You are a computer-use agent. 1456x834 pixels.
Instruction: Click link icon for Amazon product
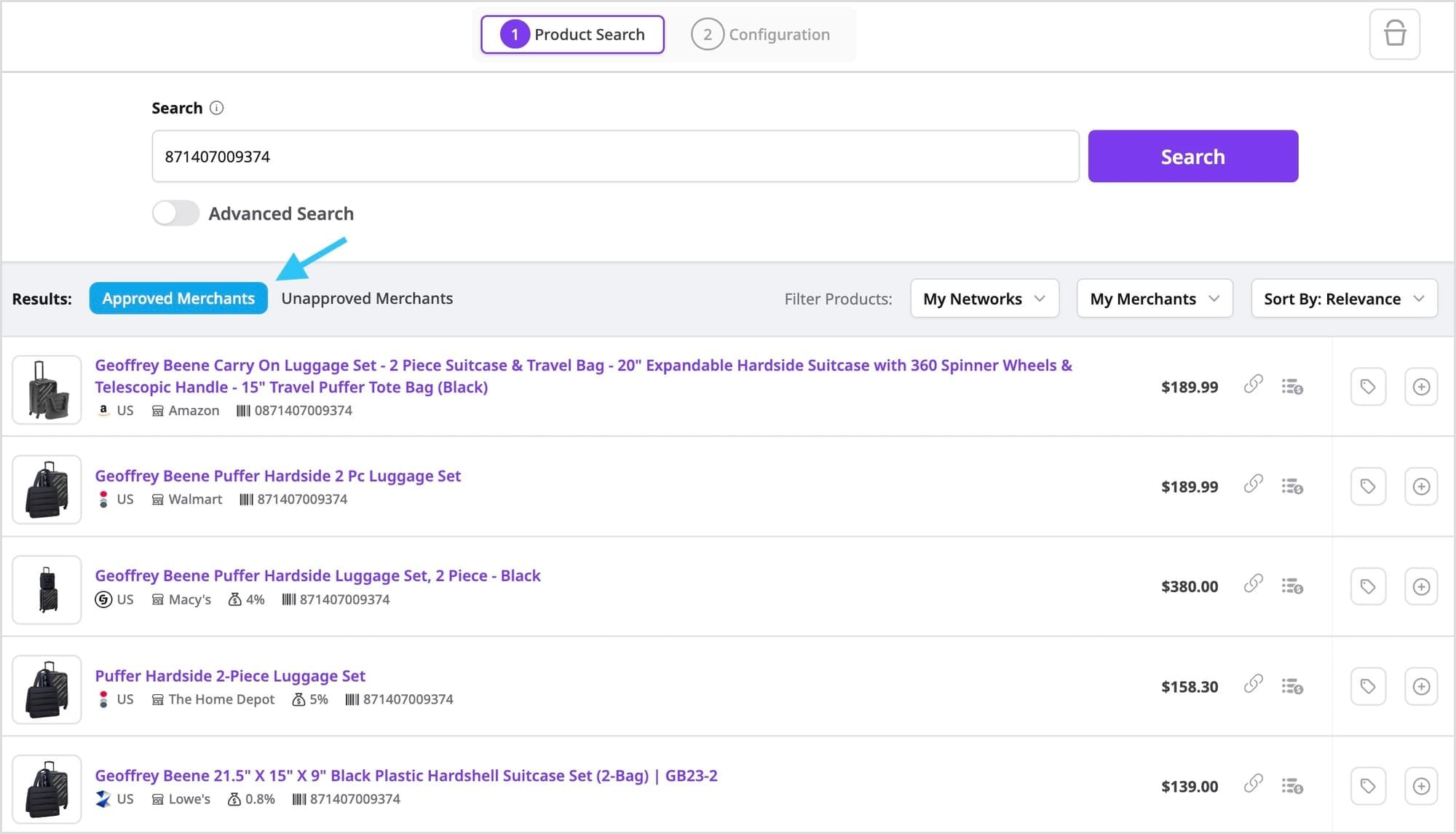(x=1253, y=385)
